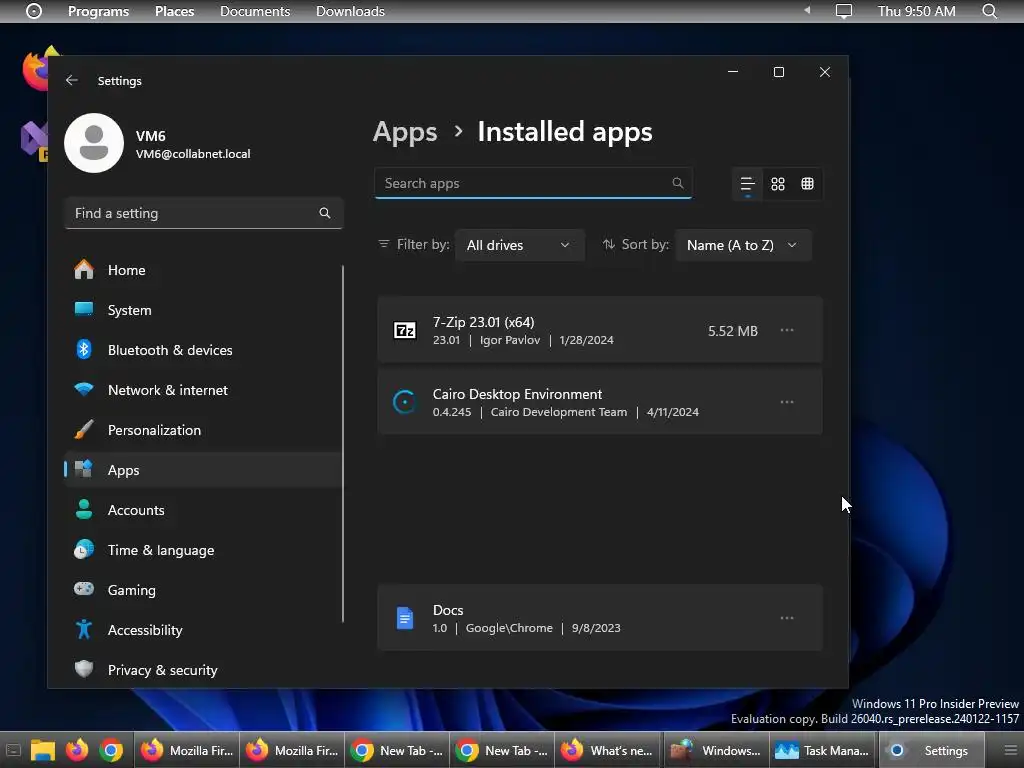Screen dimensions: 1024x768
Task: Go to Home settings
Action: click(203, 270)
